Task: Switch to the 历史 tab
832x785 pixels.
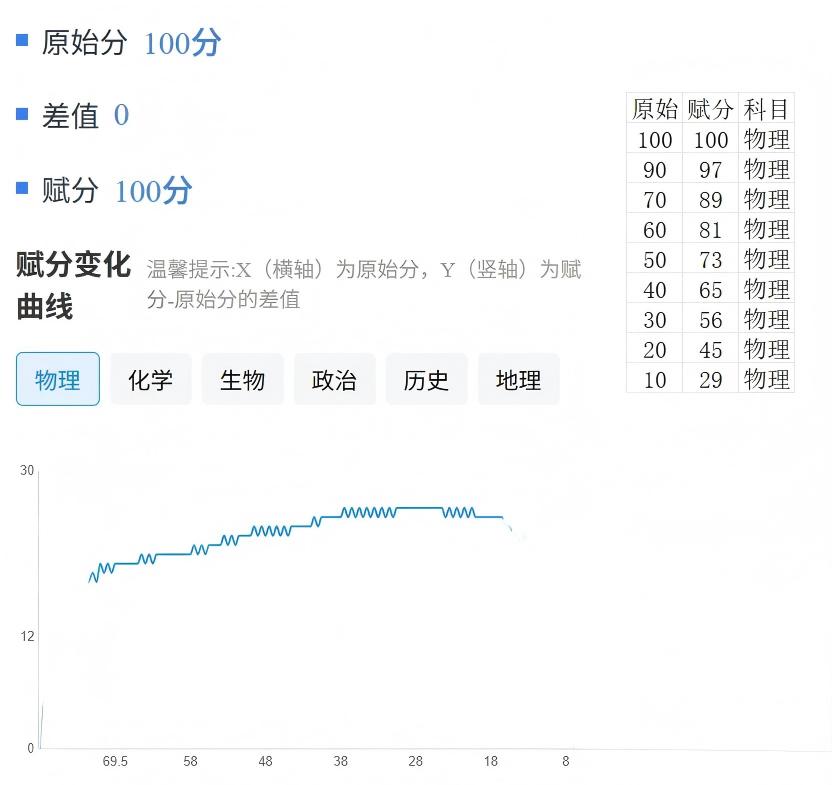Action: (426, 379)
